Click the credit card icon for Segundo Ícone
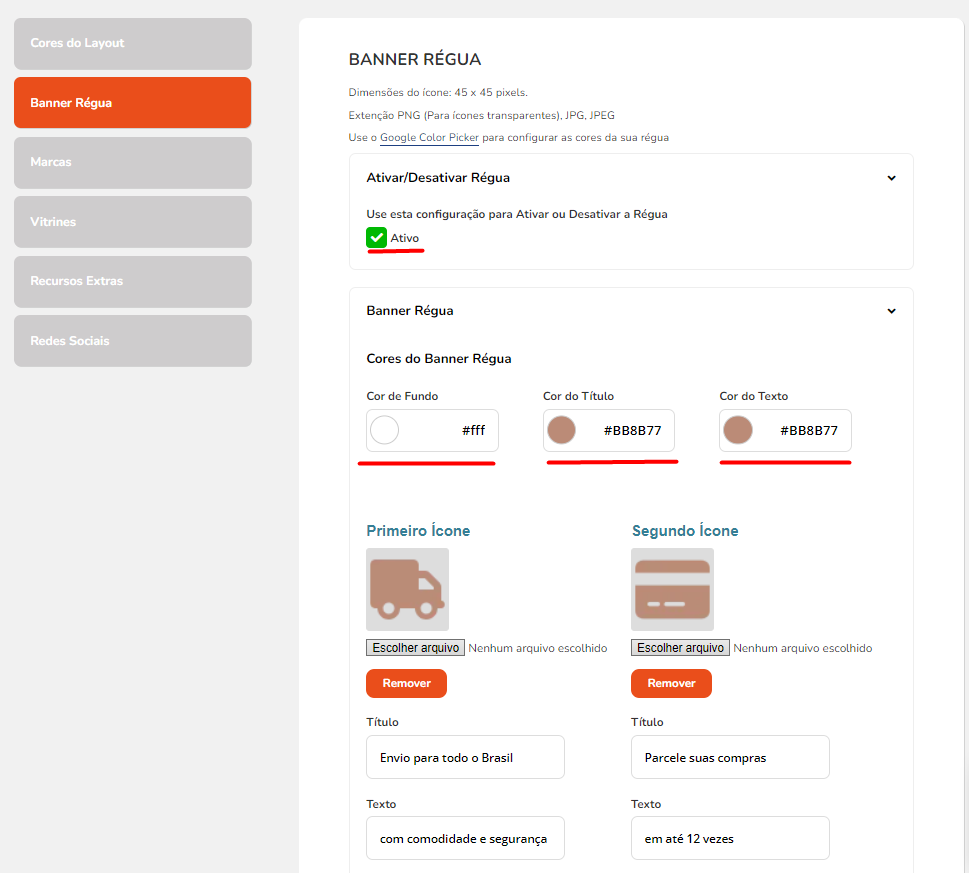Viewport: 969px width, 873px height. tap(672, 589)
